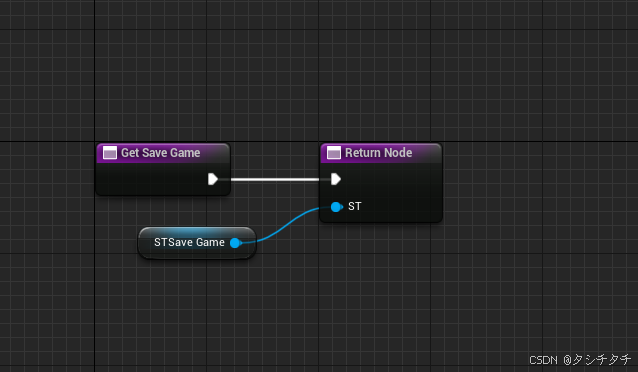
Task: Click the Return Node function icon
Action: pos(334,153)
